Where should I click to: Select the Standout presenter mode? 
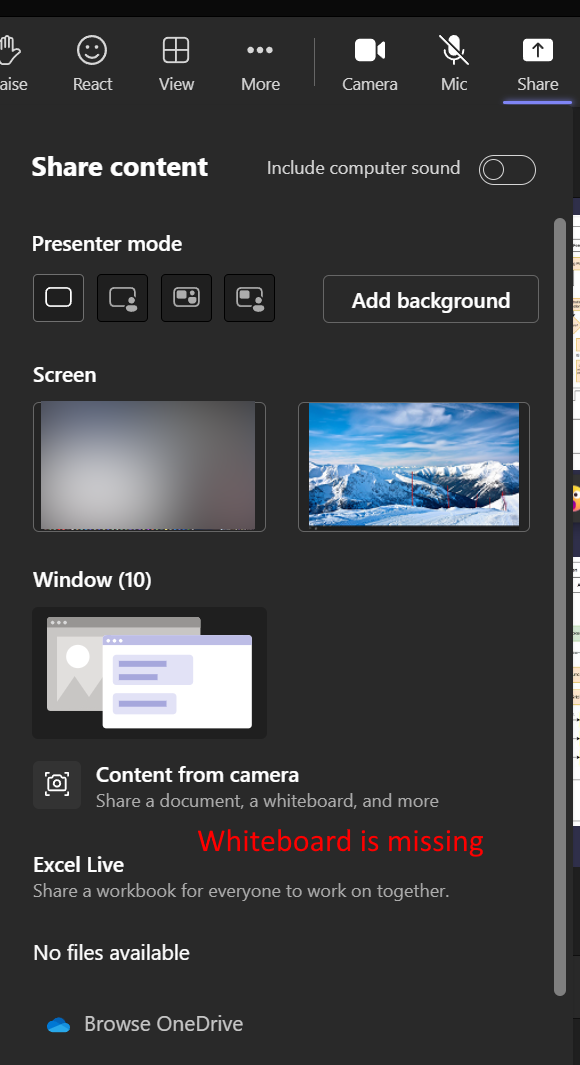click(122, 297)
